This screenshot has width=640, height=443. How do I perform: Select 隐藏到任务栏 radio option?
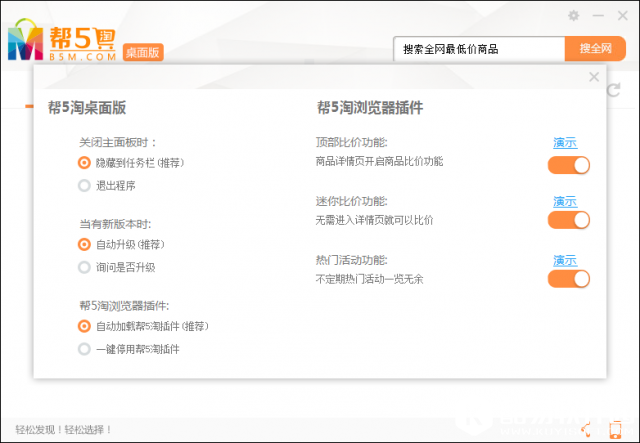84,162
